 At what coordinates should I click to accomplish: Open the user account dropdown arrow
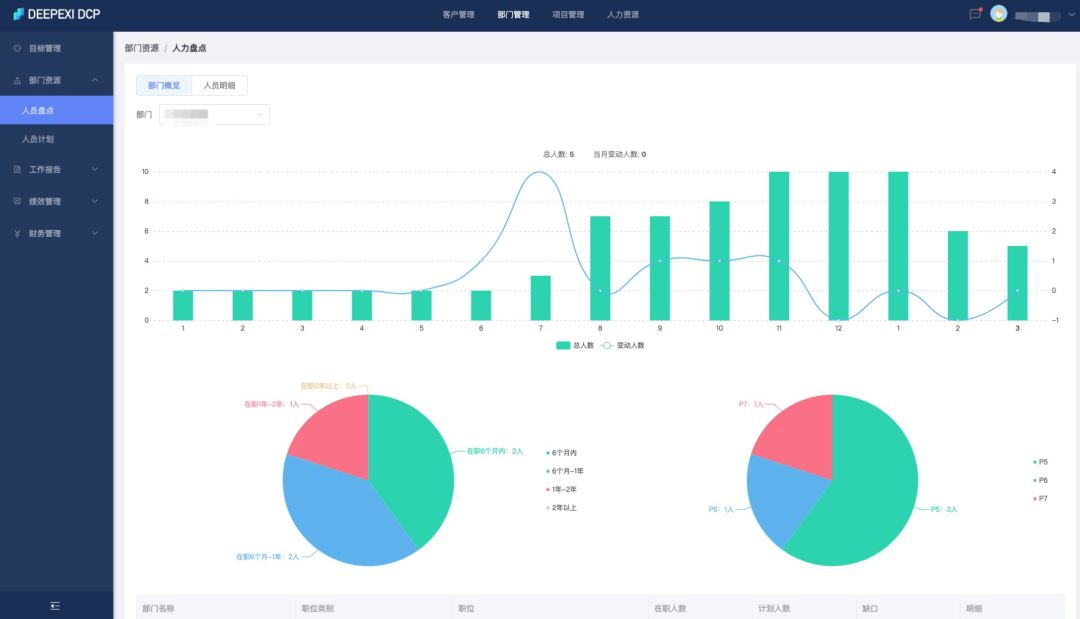[x=1071, y=14]
